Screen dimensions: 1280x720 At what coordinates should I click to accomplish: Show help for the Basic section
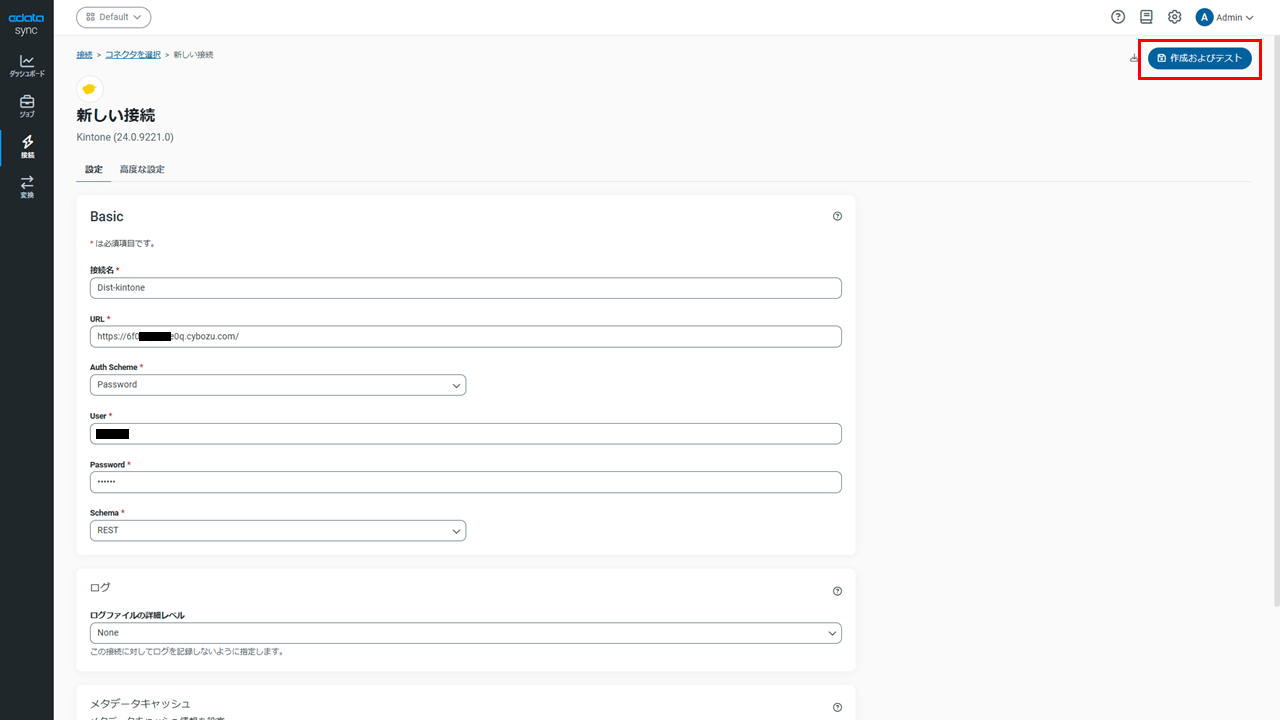pyautogui.click(x=837, y=216)
